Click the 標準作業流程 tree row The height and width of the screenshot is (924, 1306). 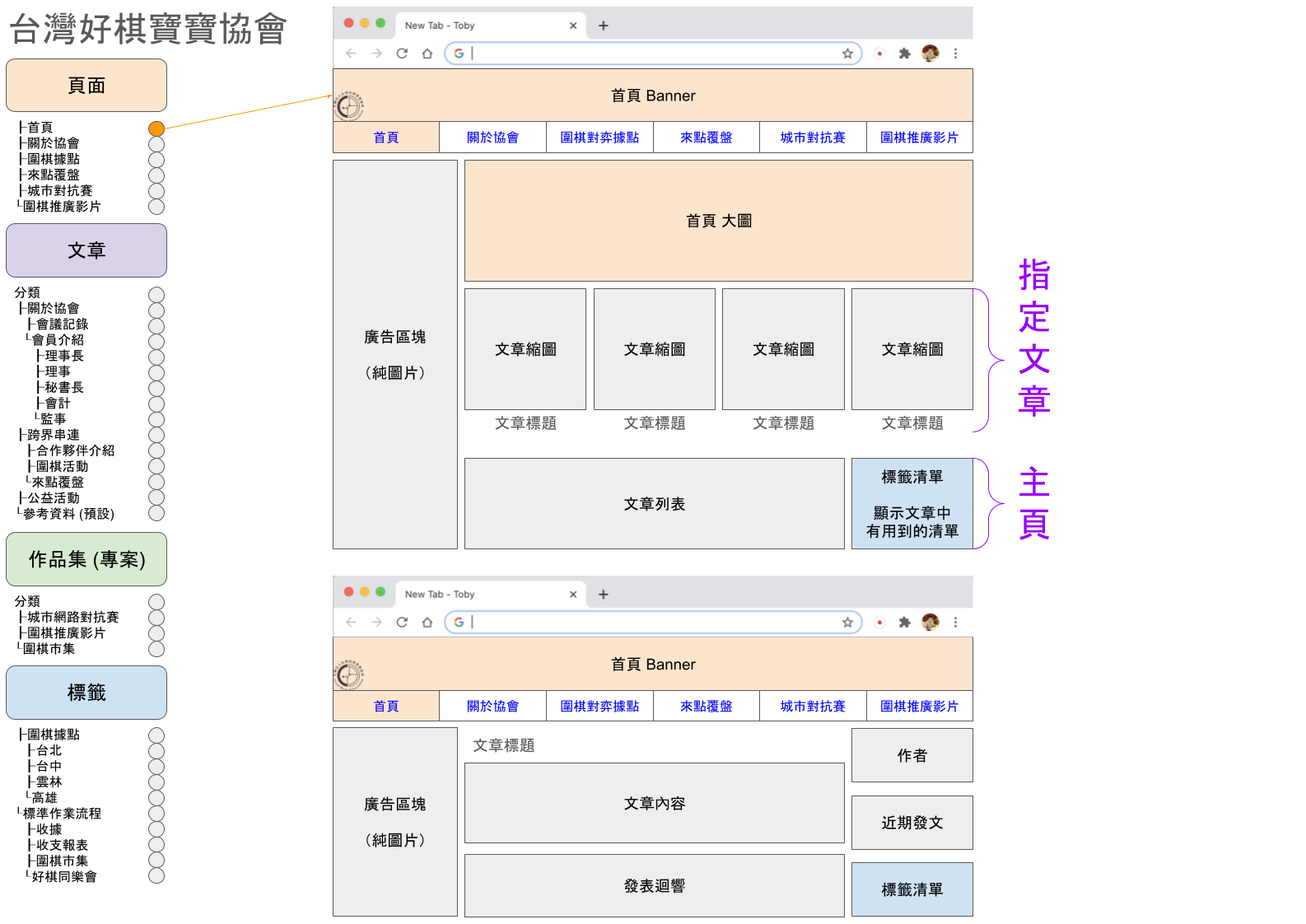[59, 814]
